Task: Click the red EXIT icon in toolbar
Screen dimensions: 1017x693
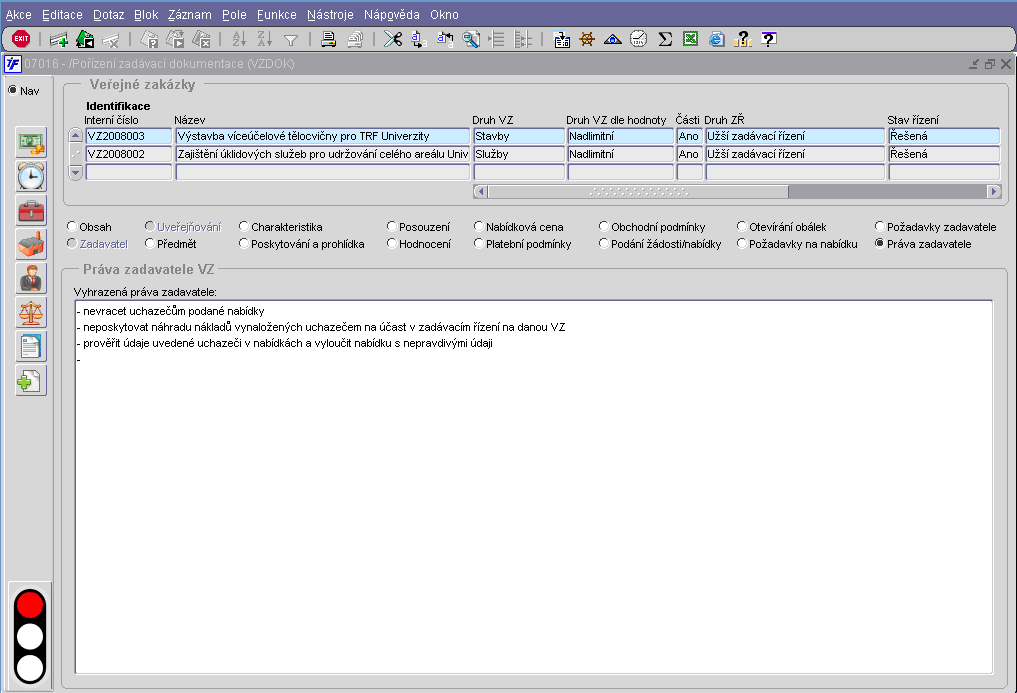Action: (x=20, y=39)
